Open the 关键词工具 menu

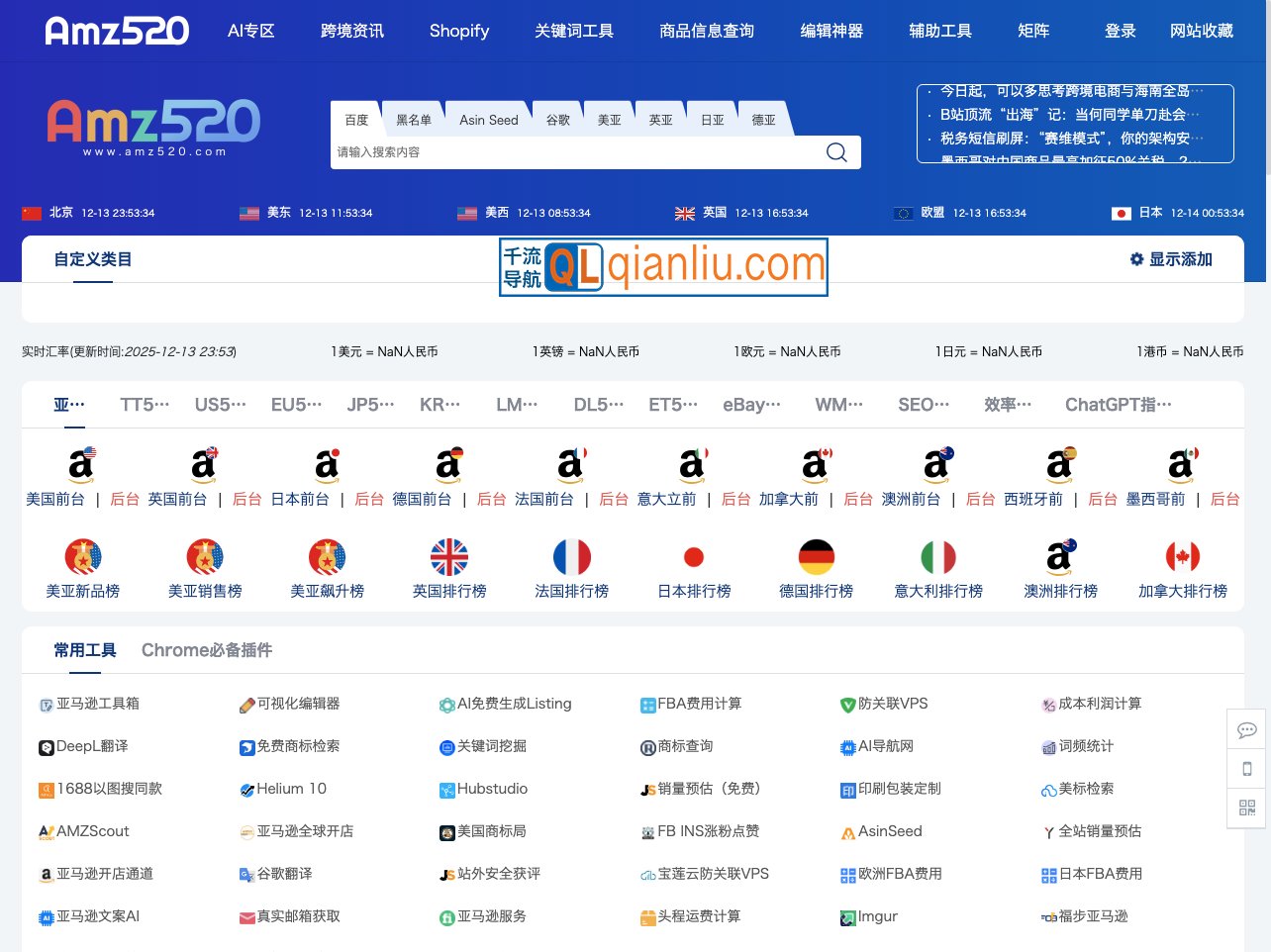[x=576, y=31]
